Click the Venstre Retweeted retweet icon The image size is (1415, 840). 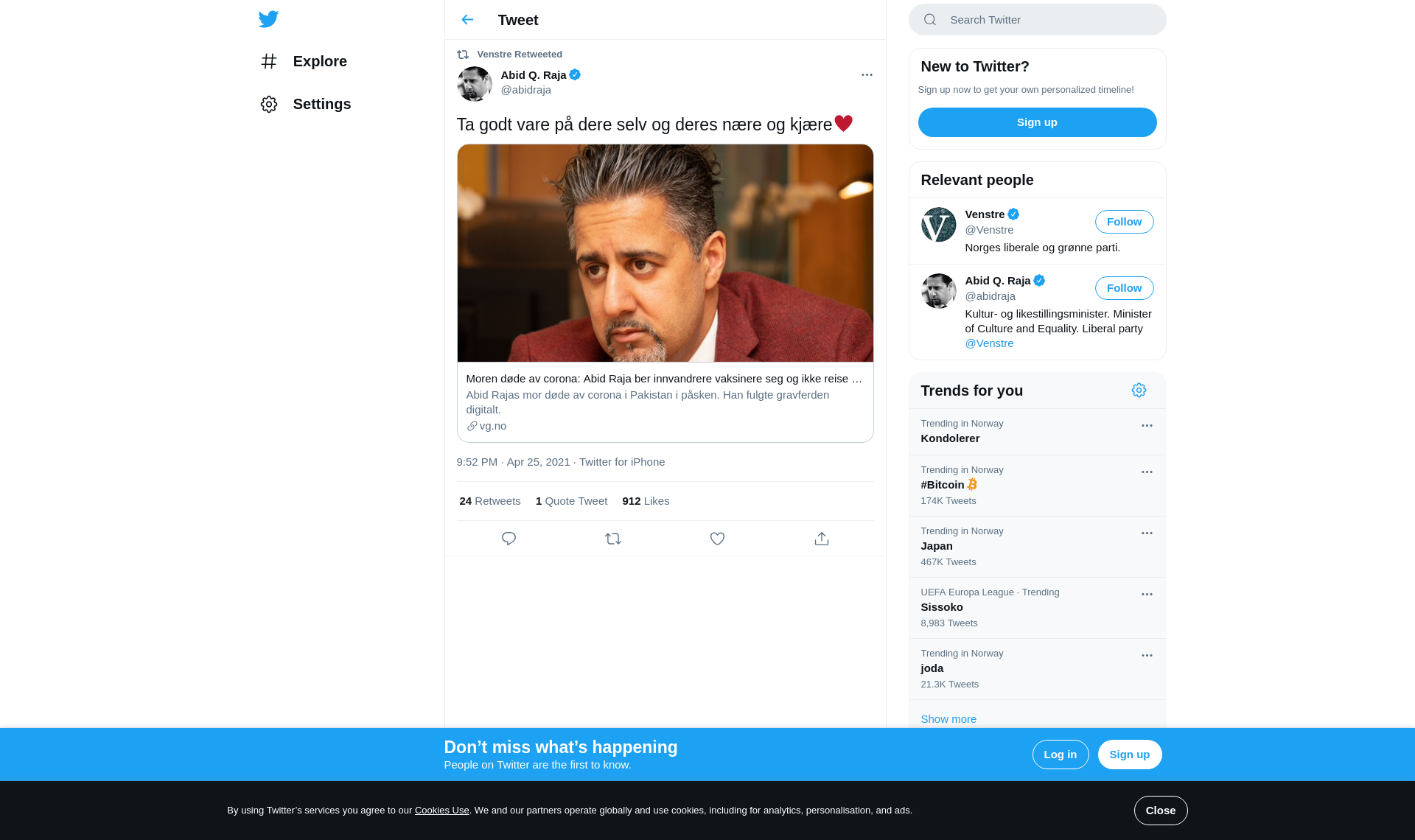[x=463, y=55]
